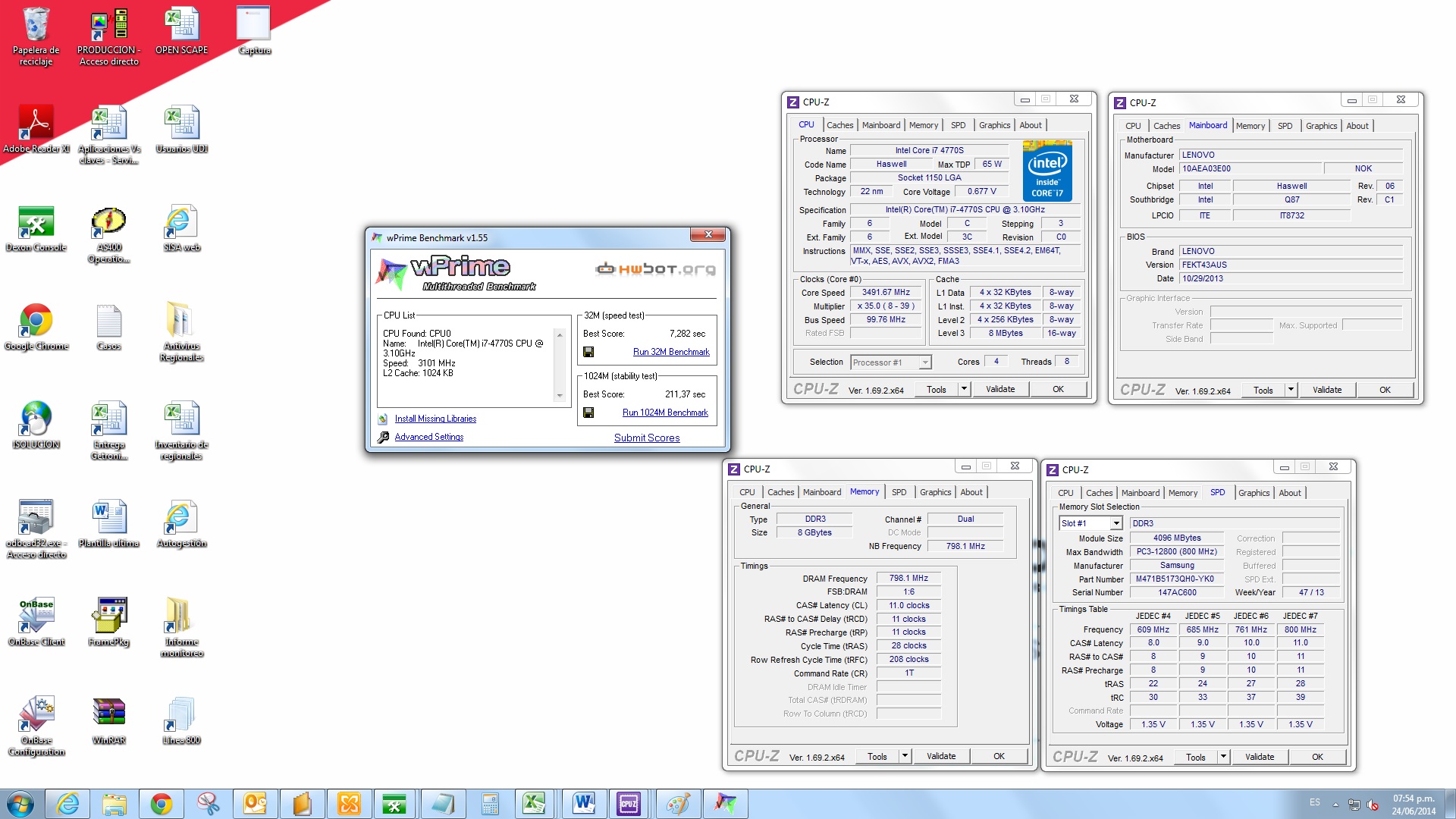Open the Dexon Console desktop icon

click(36, 229)
